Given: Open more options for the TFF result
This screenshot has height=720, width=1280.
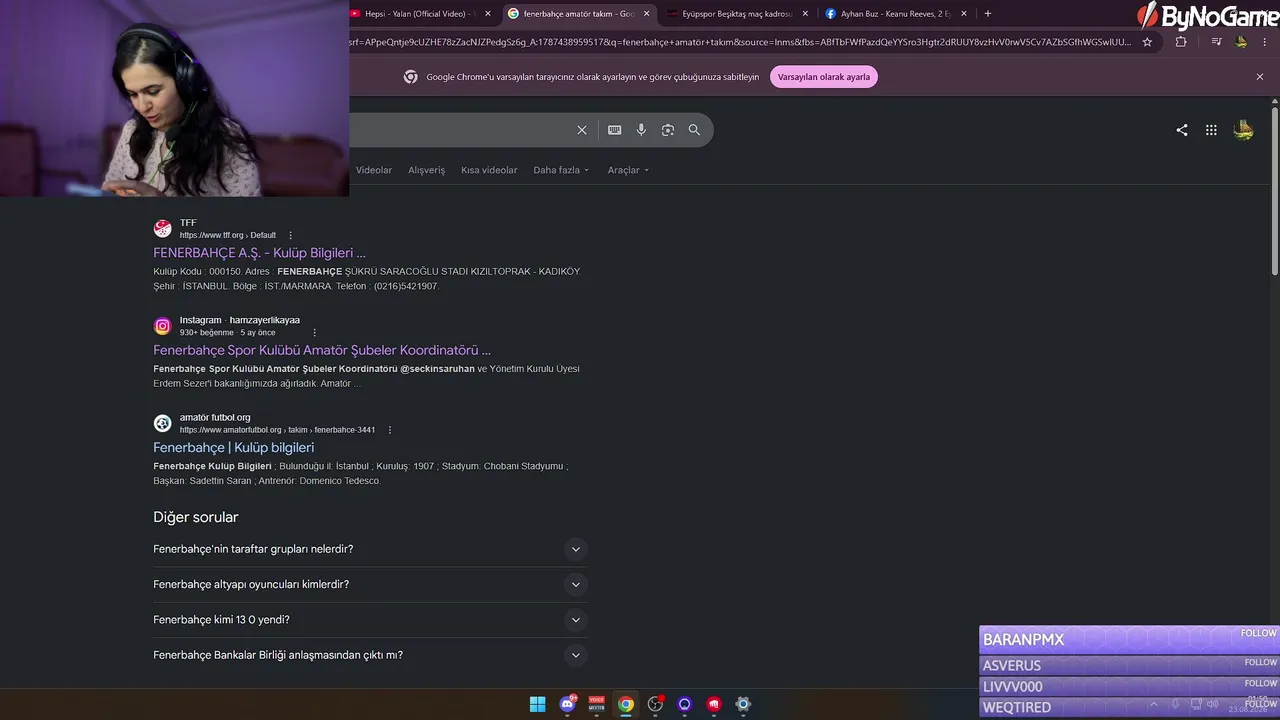Looking at the screenshot, I should coord(291,235).
